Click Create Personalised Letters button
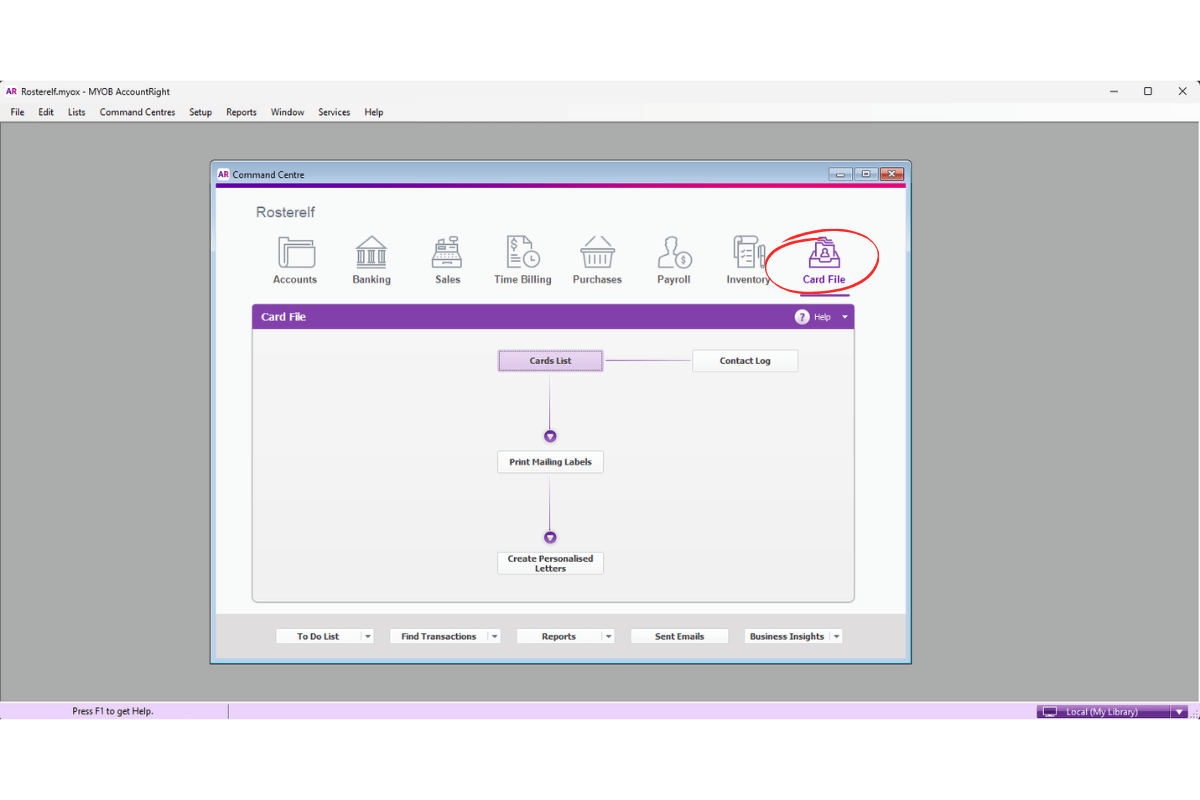The width and height of the screenshot is (1200, 800). 550,563
